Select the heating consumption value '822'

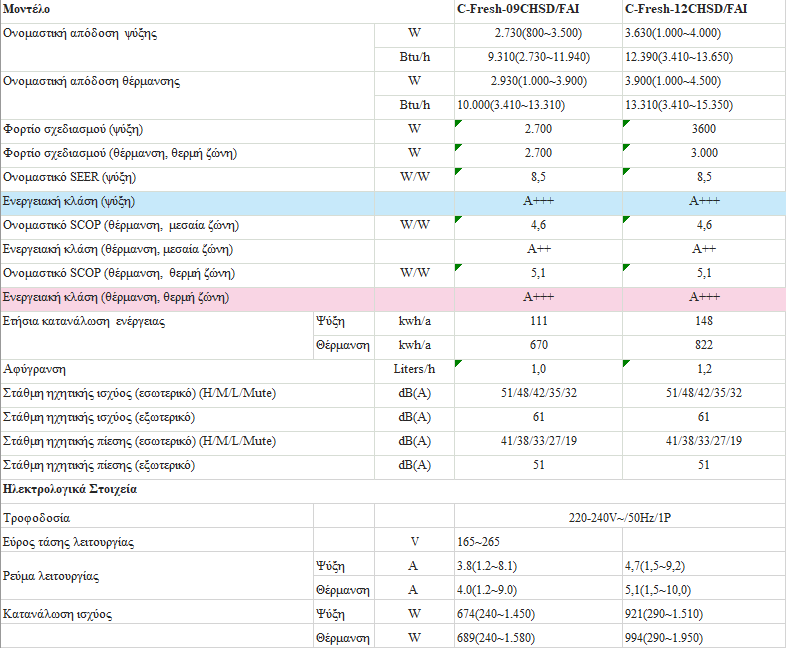(704, 345)
